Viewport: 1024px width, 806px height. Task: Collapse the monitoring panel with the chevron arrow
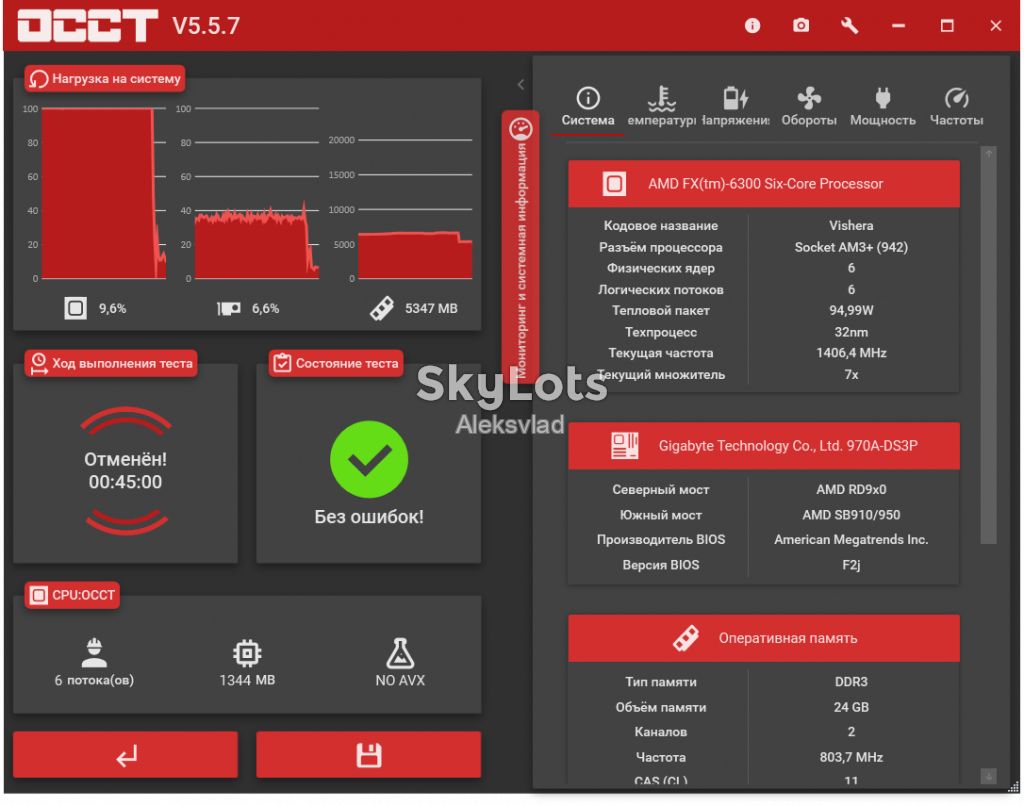coord(520,84)
